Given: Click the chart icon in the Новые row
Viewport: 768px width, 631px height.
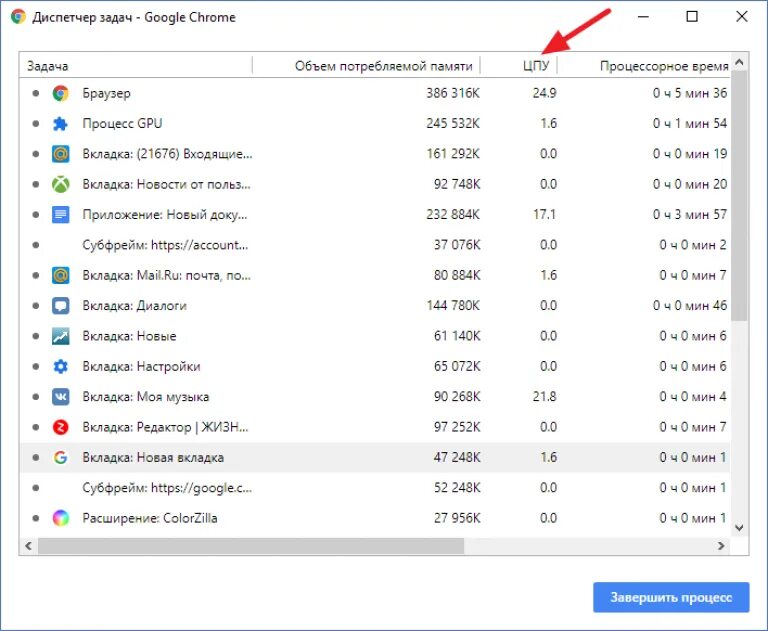Looking at the screenshot, I should [60, 336].
